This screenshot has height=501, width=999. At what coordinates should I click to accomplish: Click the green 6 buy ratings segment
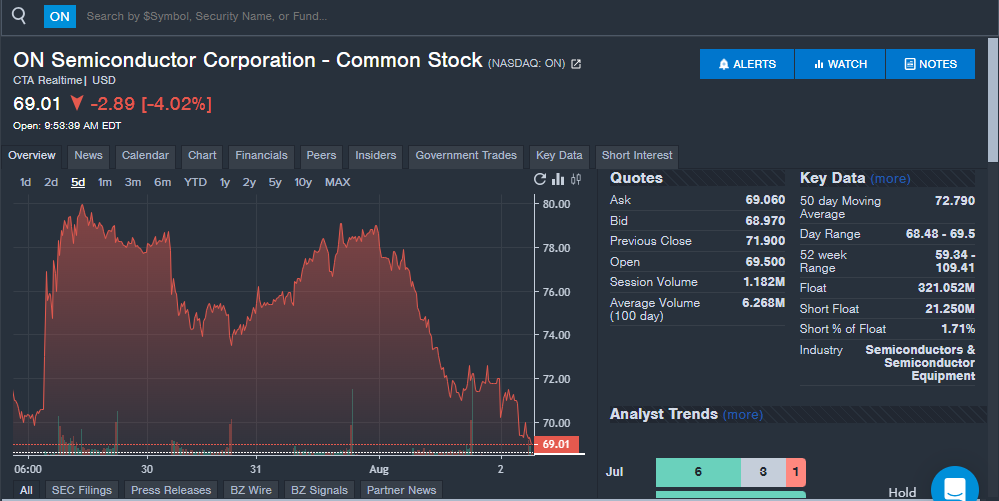[x=698, y=472]
